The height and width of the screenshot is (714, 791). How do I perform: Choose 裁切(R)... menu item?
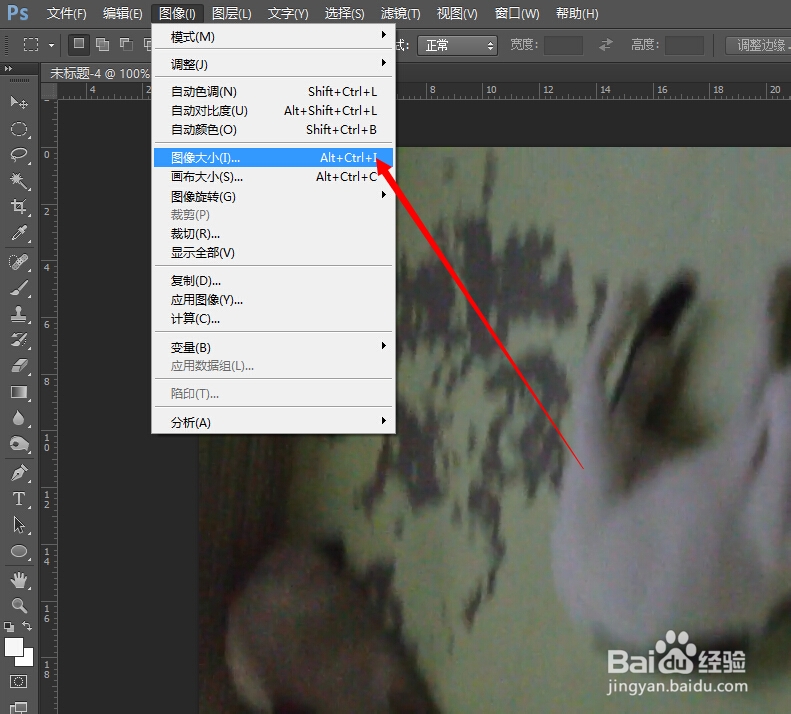pos(273,234)
